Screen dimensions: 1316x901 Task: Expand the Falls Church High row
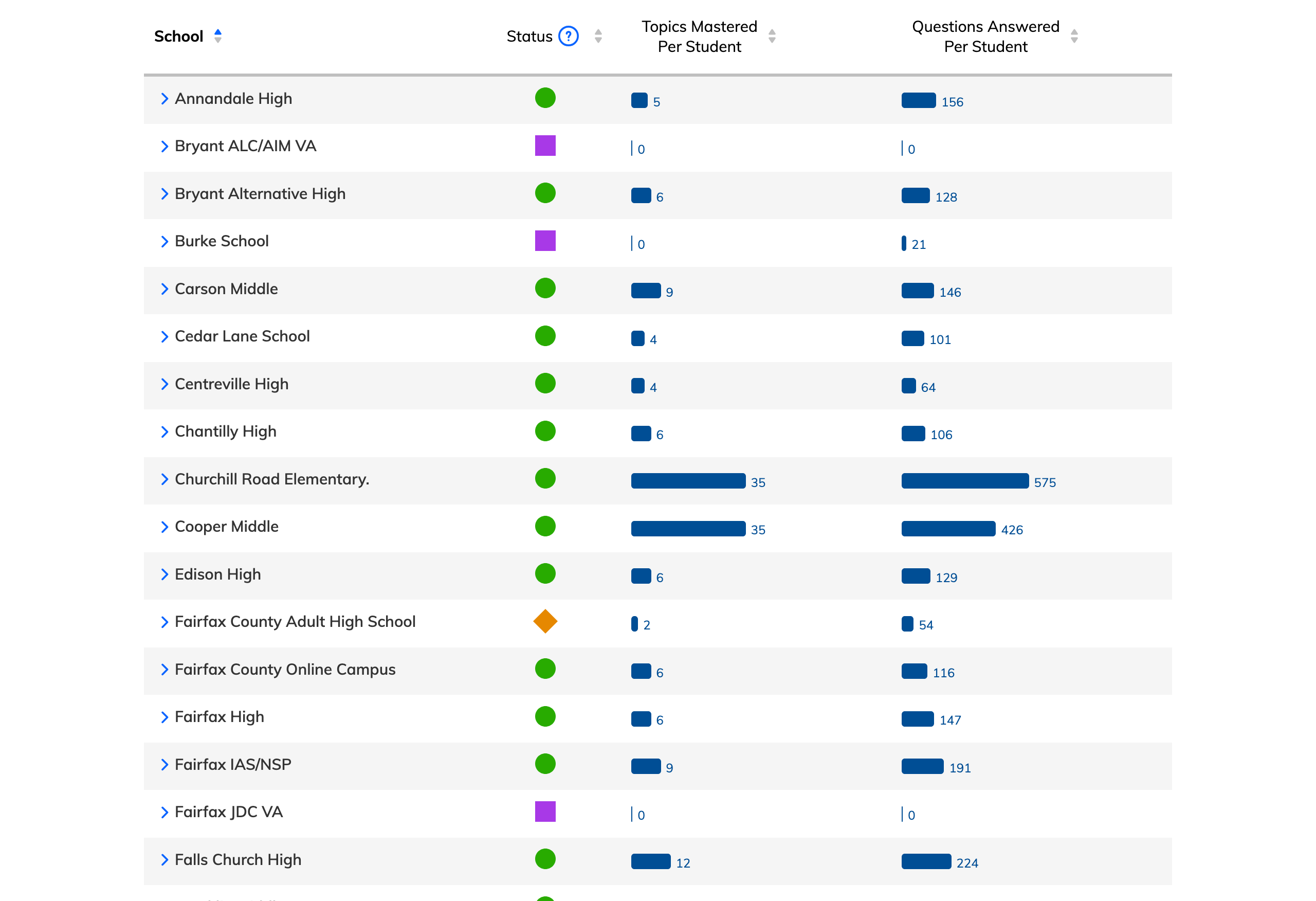coord(165,860)
